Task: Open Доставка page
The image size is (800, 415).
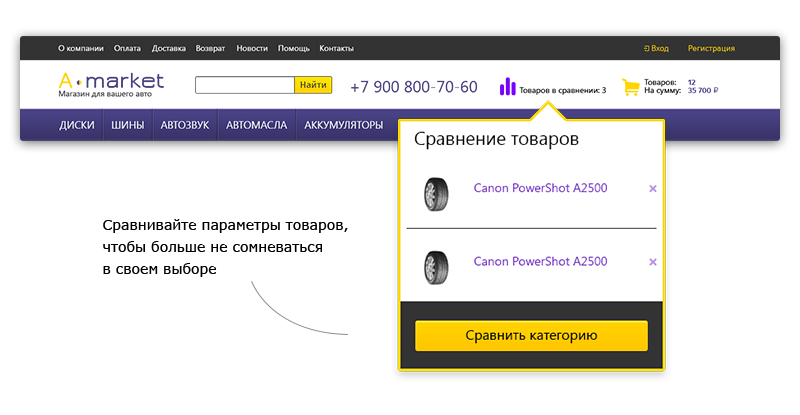Action: coord(168,48)
